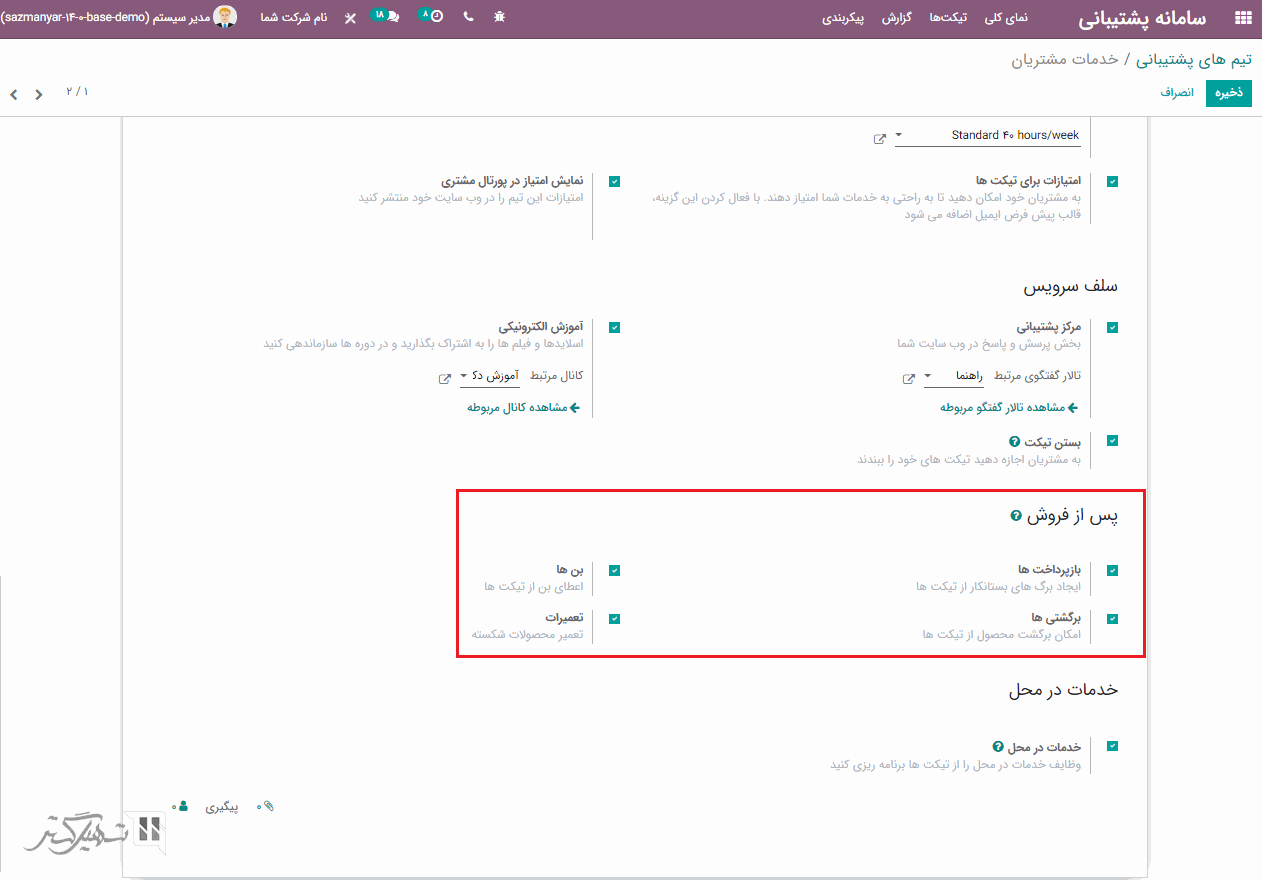This screenshot has height=880, width=1262.
Task: Toggle the بازپرداخت ها checkbox
Action: pyautogui.click(x=1112, y=570)
